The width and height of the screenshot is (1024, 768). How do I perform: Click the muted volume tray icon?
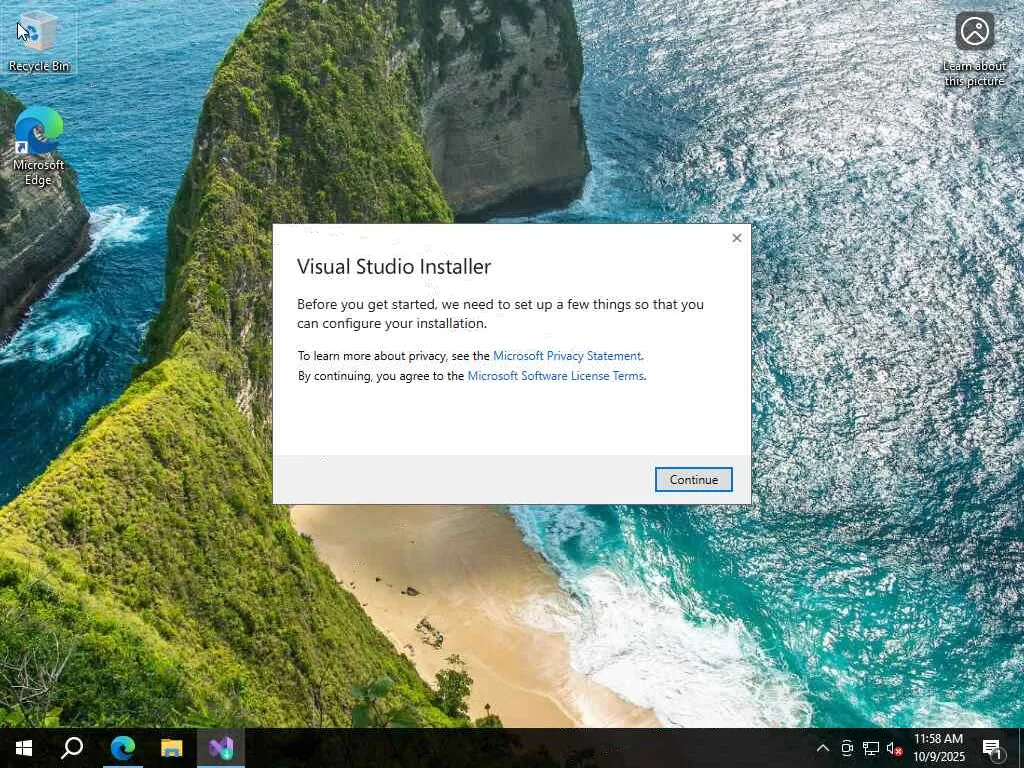tap(894, 748)
